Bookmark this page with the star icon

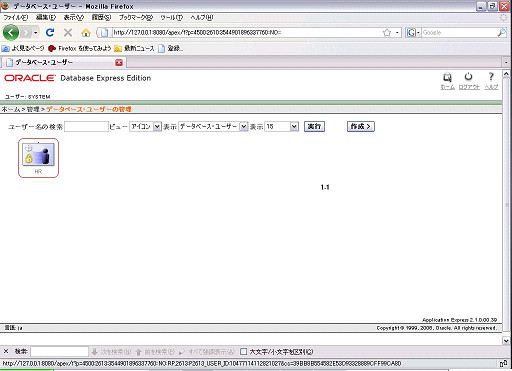click(x=387, y=32)
